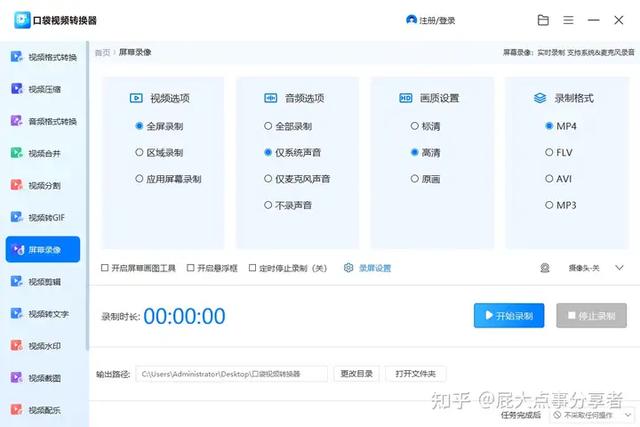The height and width of the screenshot is (427, 640).
Task: Click the 视频配乐 sidebar icon
Action: [x=16, y=409]
